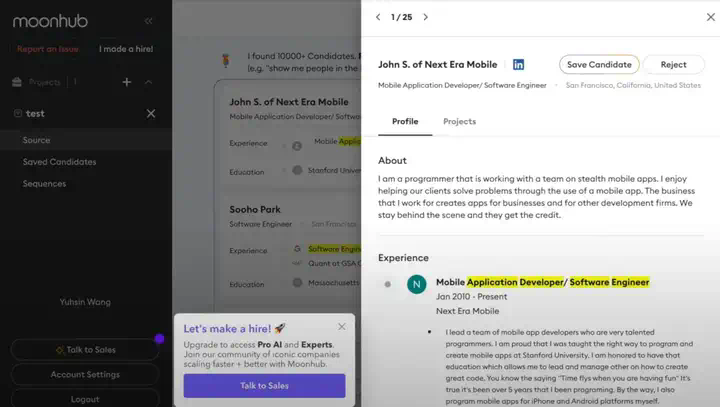The image size is (720, 407).
Task: Click San Francisco, California location text
Action: 633,85
